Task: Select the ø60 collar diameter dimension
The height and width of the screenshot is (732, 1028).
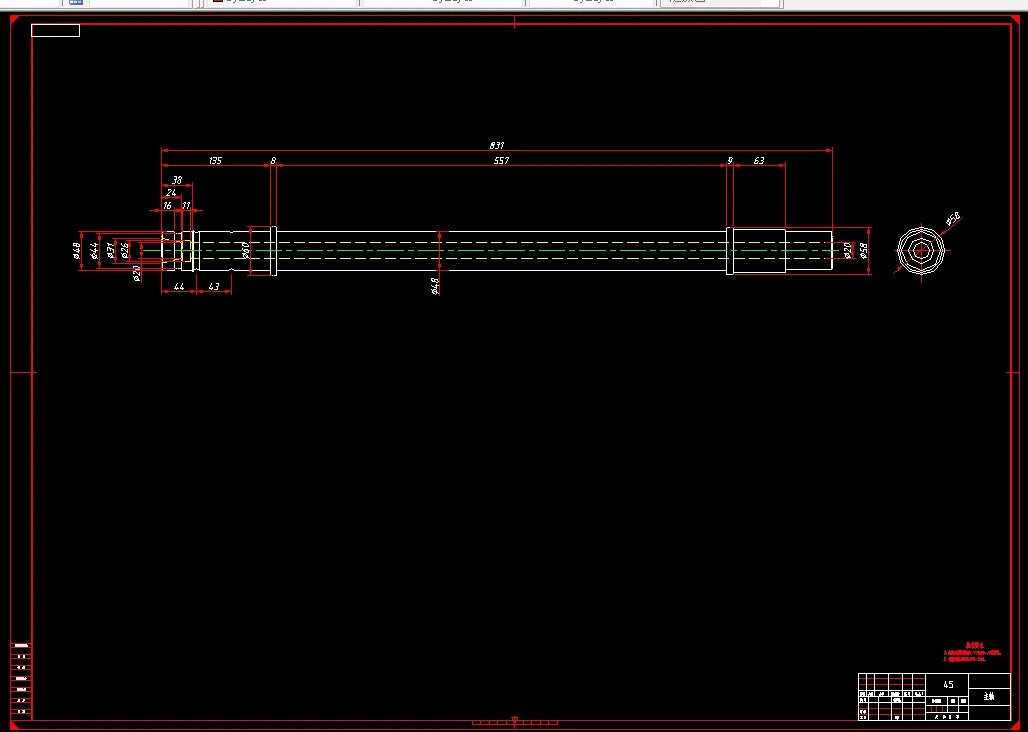Action: [245, 250]
